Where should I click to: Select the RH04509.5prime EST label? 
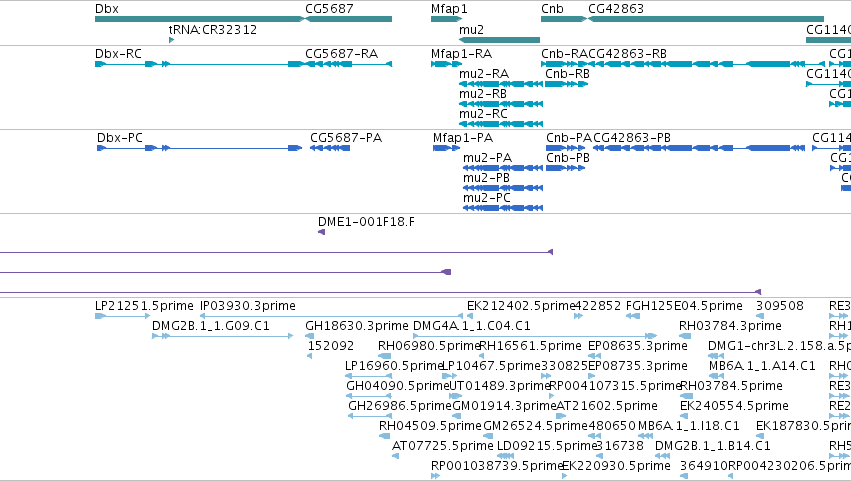pyautogui.click(x=430, y=427)
